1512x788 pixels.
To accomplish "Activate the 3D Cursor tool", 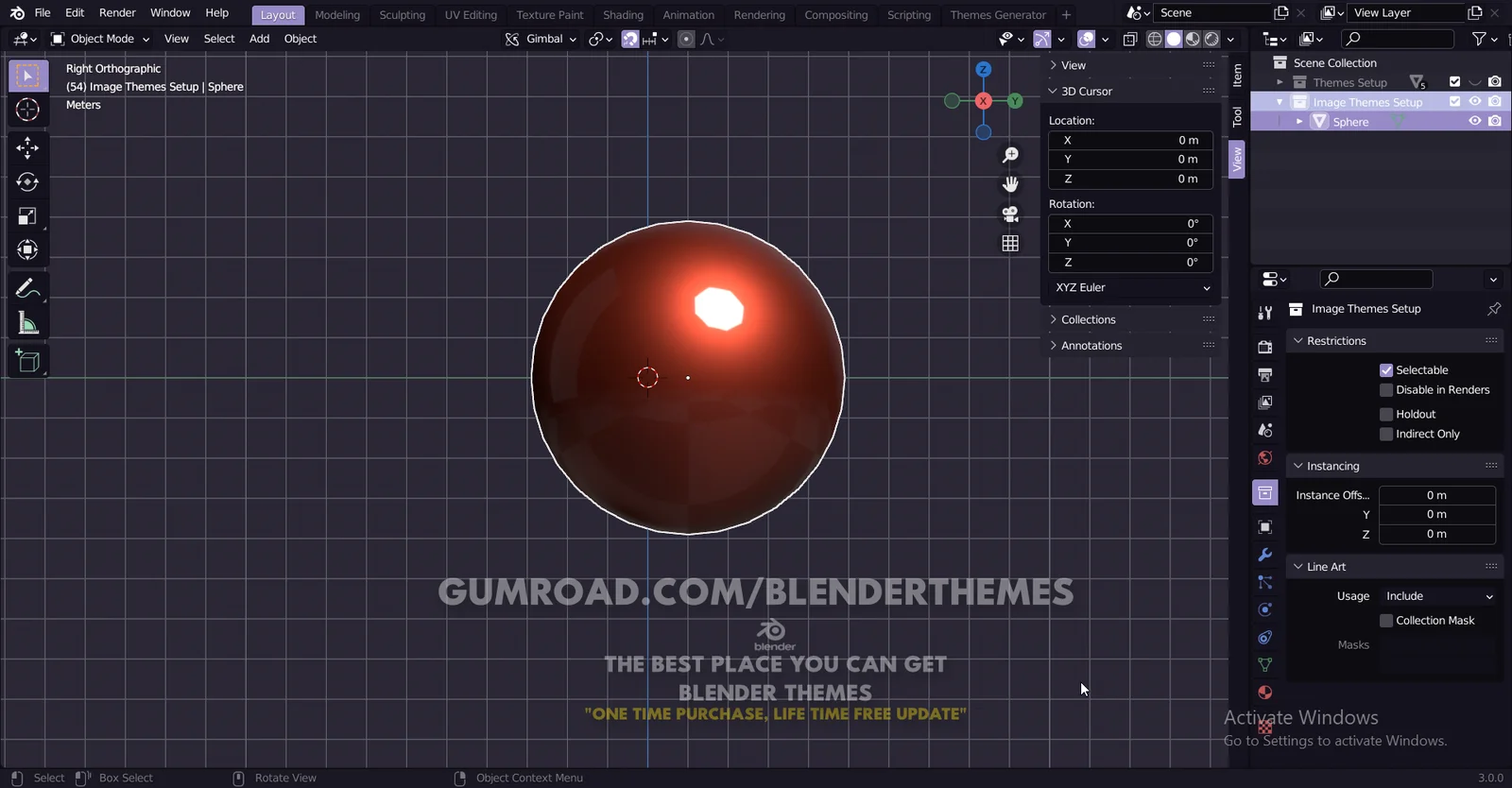I will (27, 110).
